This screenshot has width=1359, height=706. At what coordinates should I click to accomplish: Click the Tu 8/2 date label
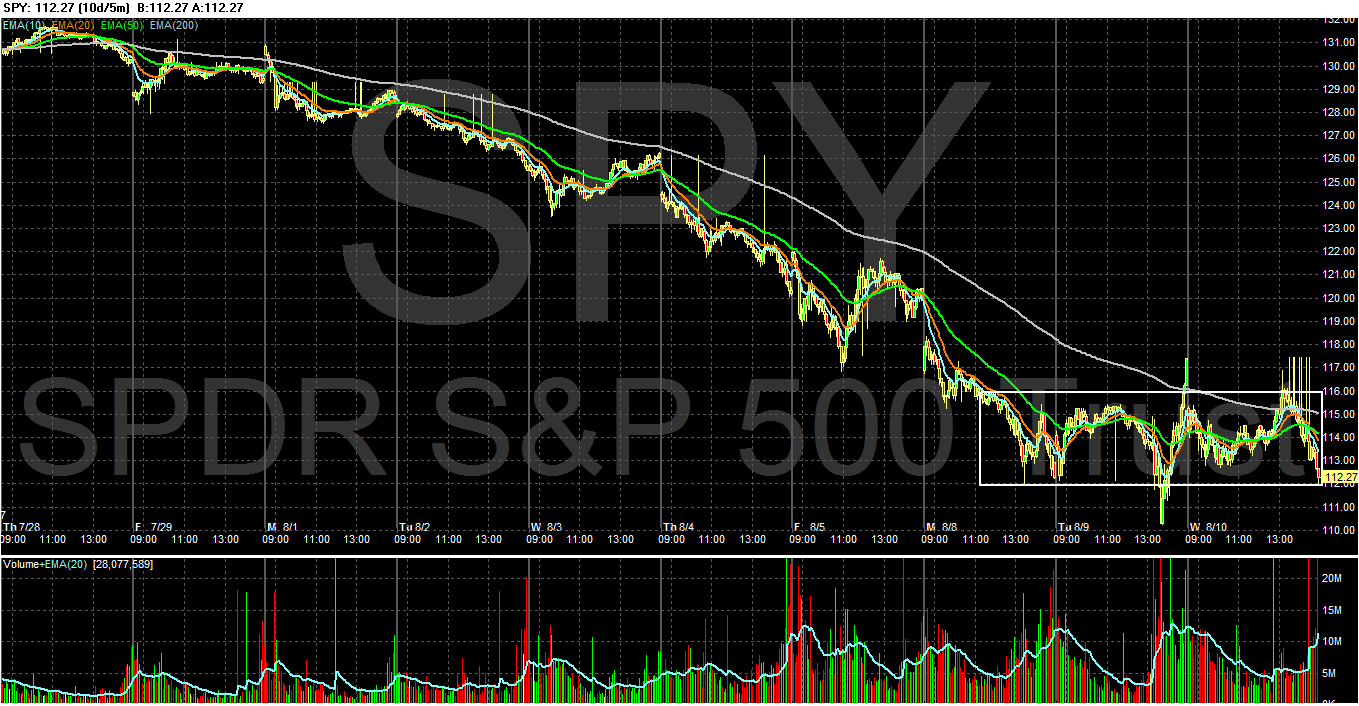coord(415,527)
